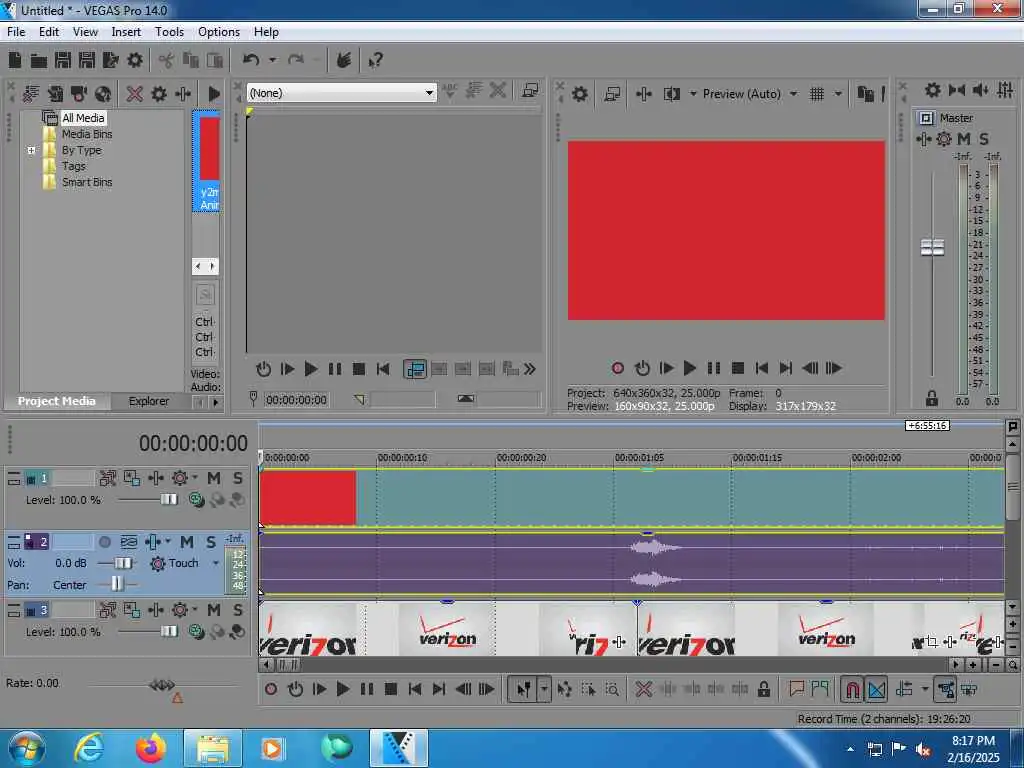
Task: Arm audio track 2 for record
Action: point(104,542)
